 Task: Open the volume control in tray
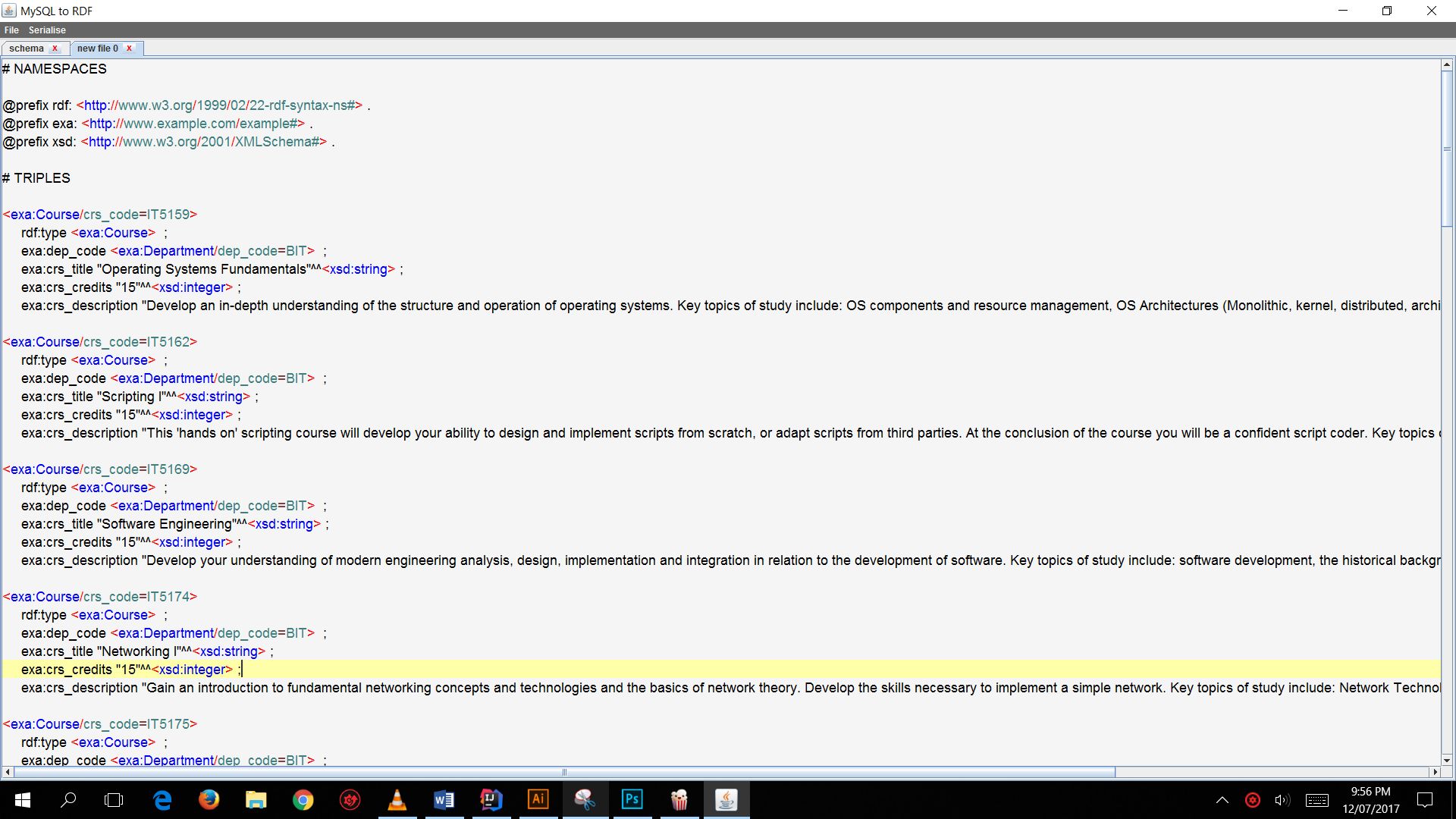tap(1282, 800)
